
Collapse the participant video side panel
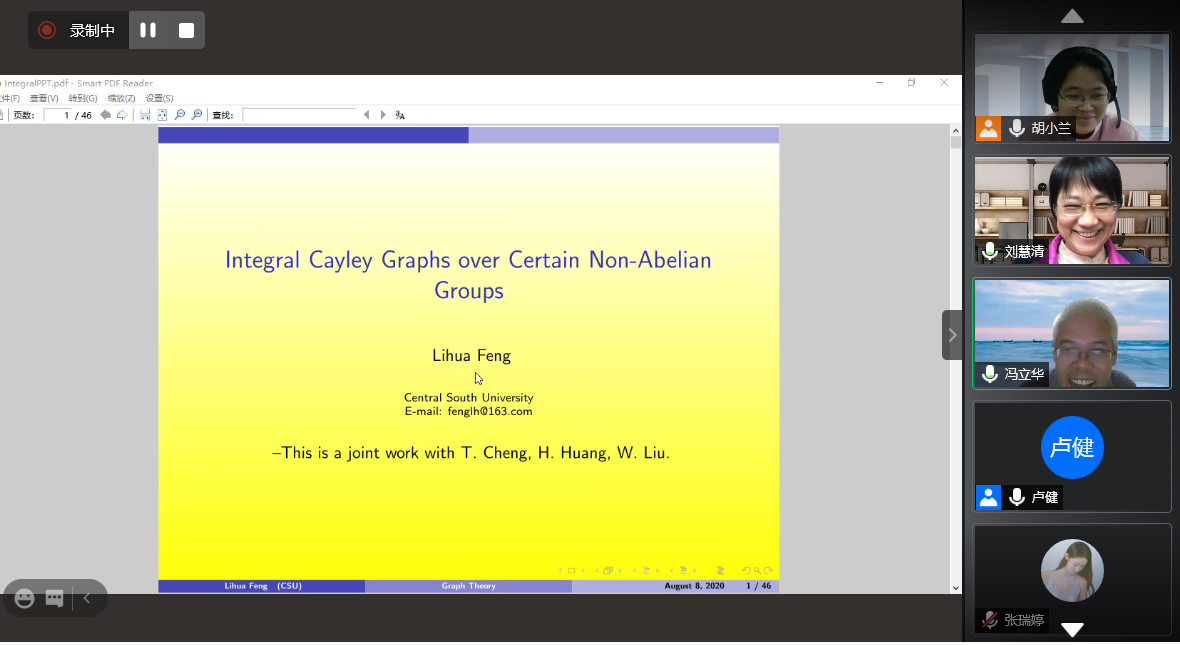tap(952, 335)
